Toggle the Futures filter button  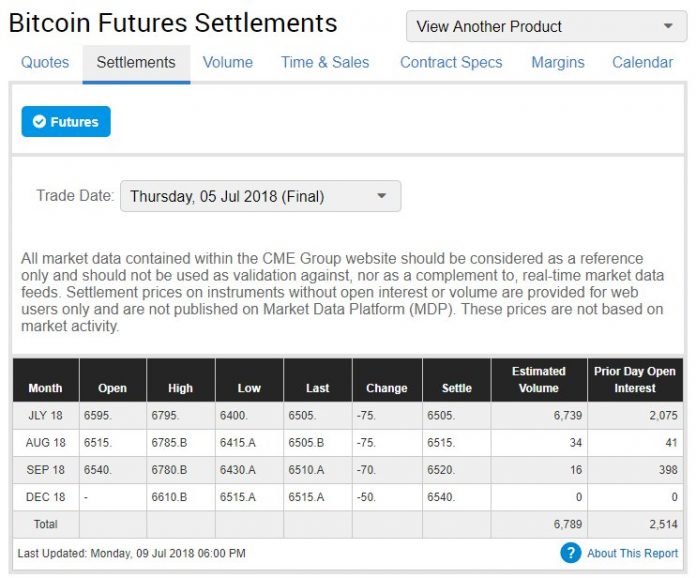point(66,122)
